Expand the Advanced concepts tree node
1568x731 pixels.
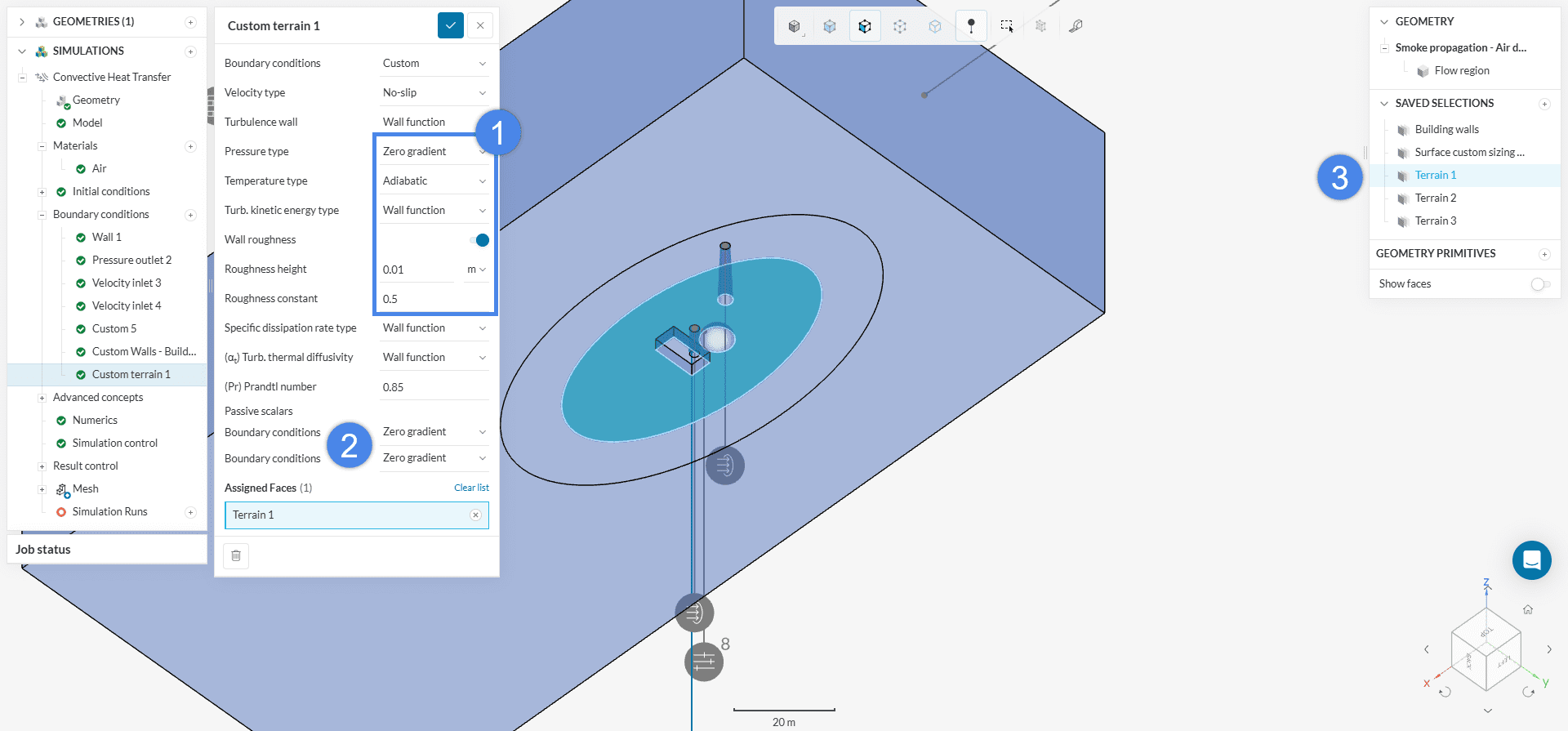(x=42, y=398)
